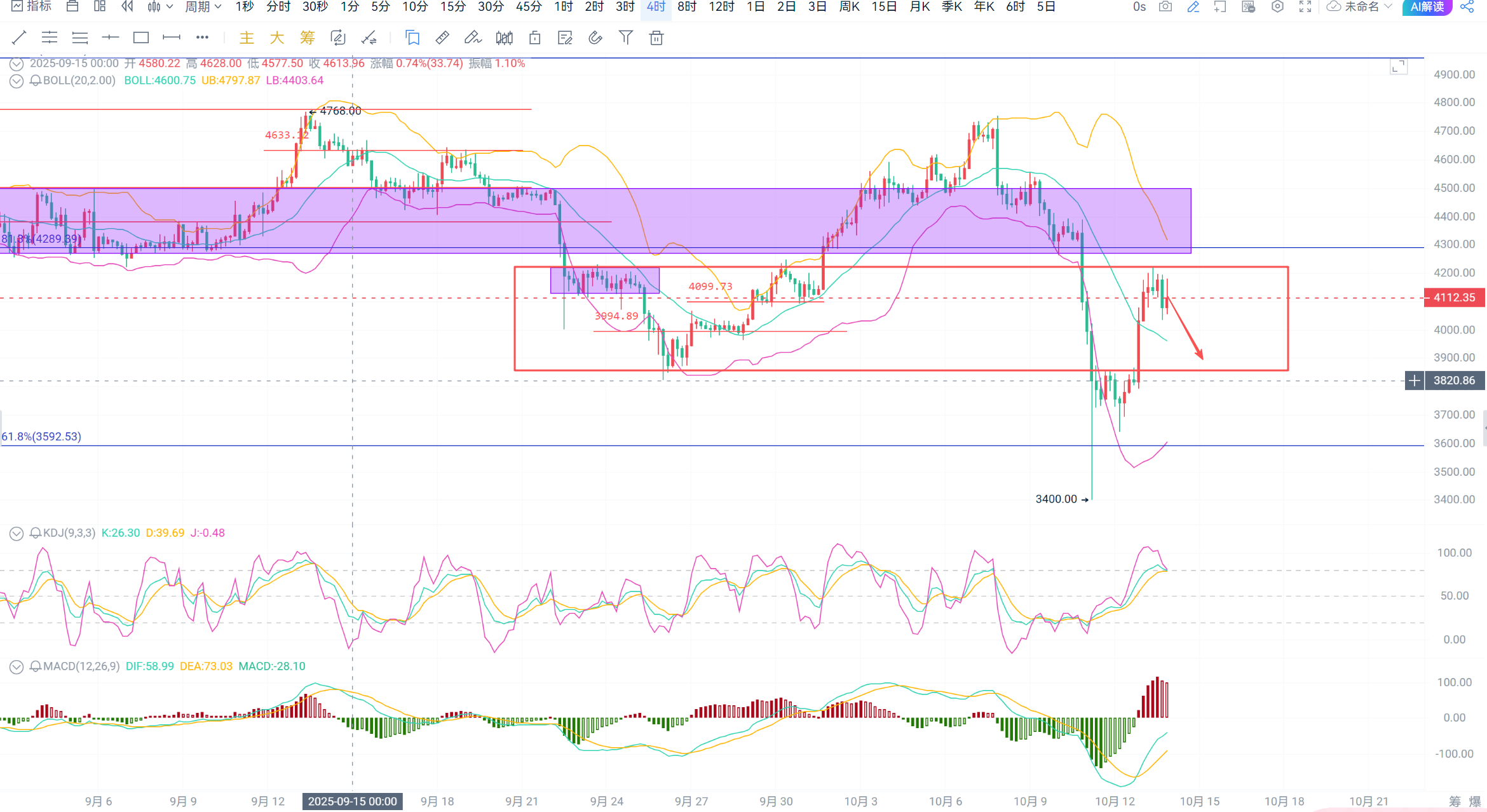Screen dimensions: 1487x812
Task: Click the funnel filter icon
Action: (626, 38)
